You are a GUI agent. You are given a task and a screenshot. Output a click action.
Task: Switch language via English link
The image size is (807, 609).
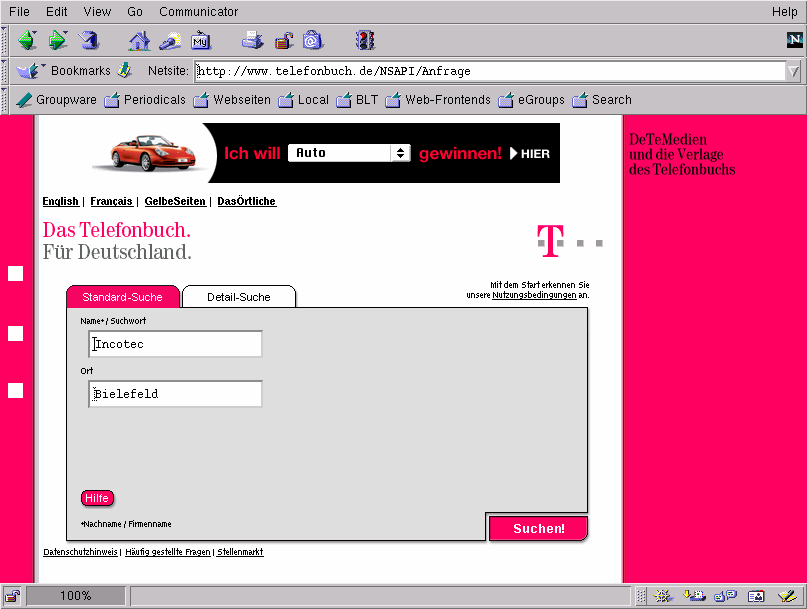click(61, 201)
